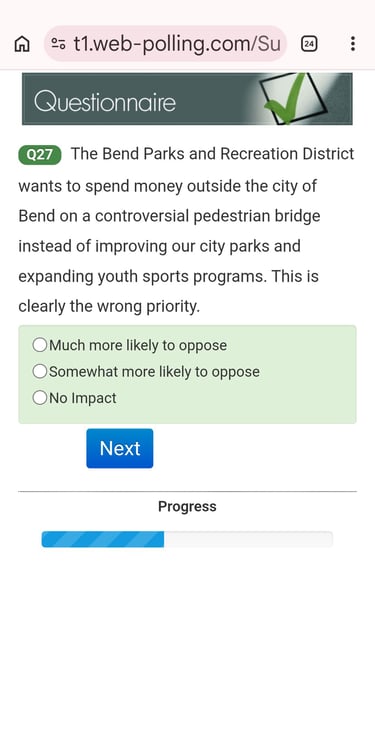Open the three-dot browser menu

[x=353, y=44]
